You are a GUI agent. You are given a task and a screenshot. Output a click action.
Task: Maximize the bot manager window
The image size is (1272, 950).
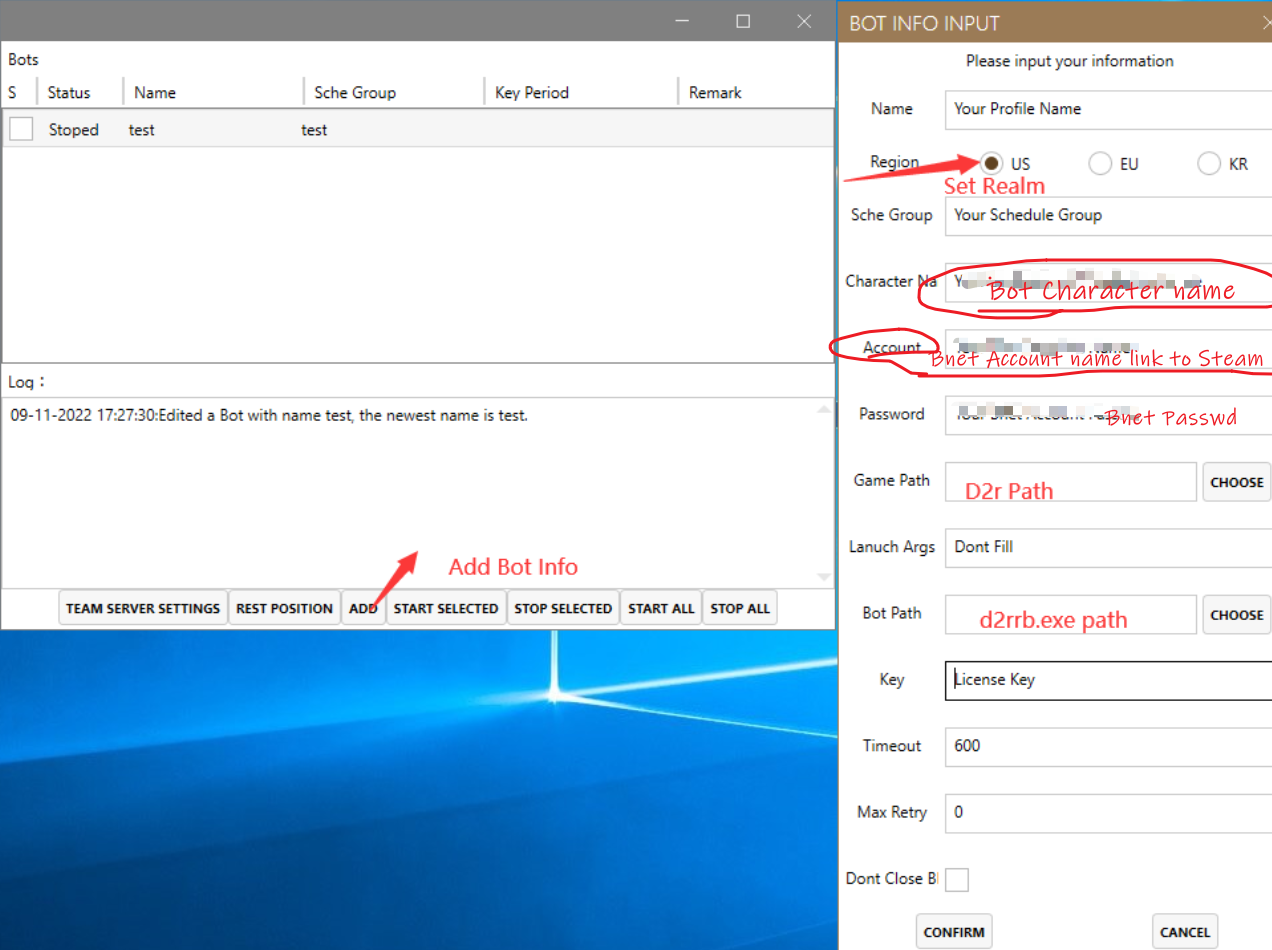(743, 21)
